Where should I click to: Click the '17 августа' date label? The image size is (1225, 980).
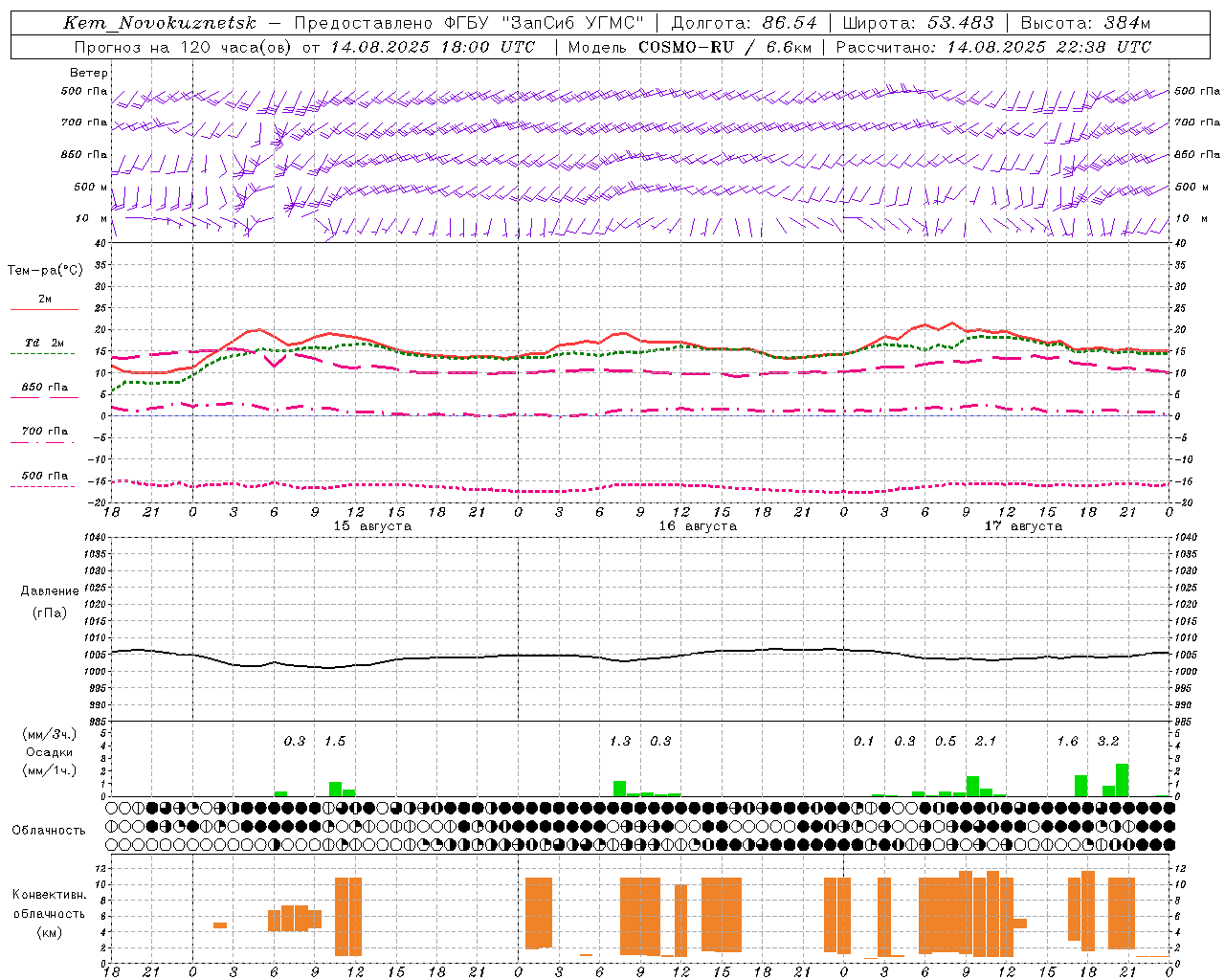click(1023, 526)
